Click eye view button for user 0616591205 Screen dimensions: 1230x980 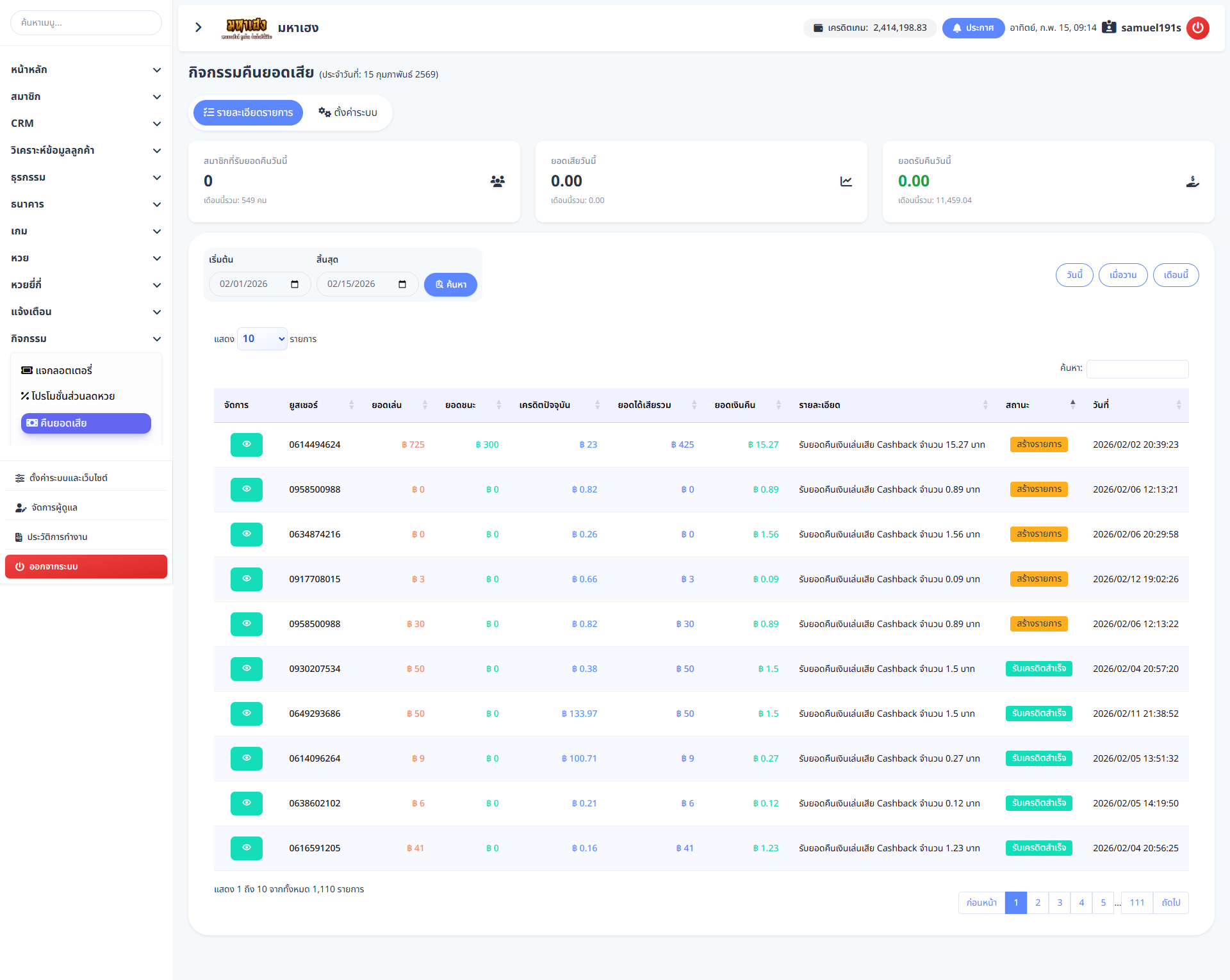click(247, 848)
